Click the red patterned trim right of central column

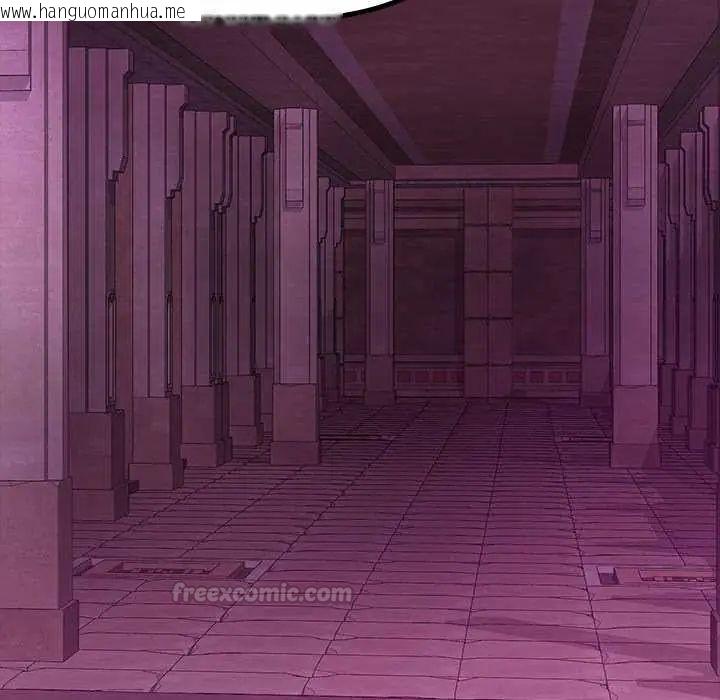point(547,377)
